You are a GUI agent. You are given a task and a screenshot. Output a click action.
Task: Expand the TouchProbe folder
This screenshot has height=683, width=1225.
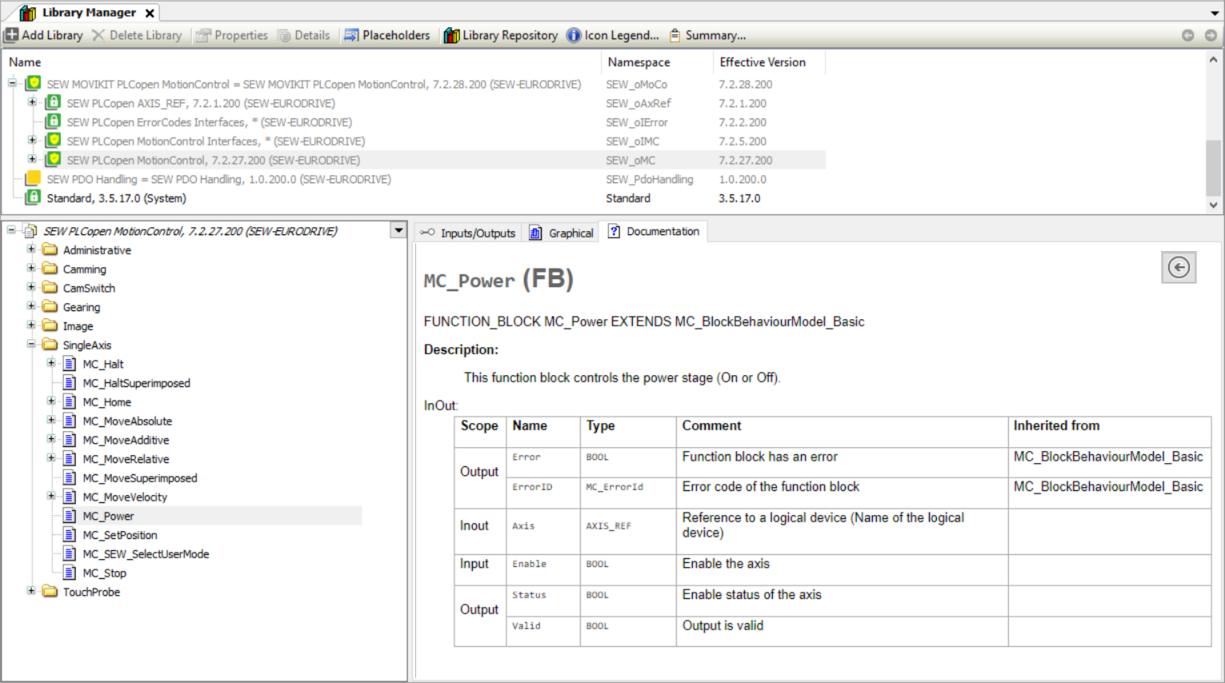tap(32, 592)
